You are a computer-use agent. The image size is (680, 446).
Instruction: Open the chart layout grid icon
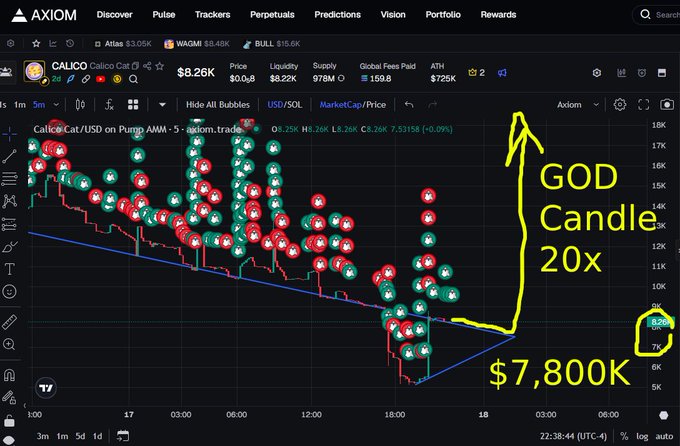click(x=133, y=105)
